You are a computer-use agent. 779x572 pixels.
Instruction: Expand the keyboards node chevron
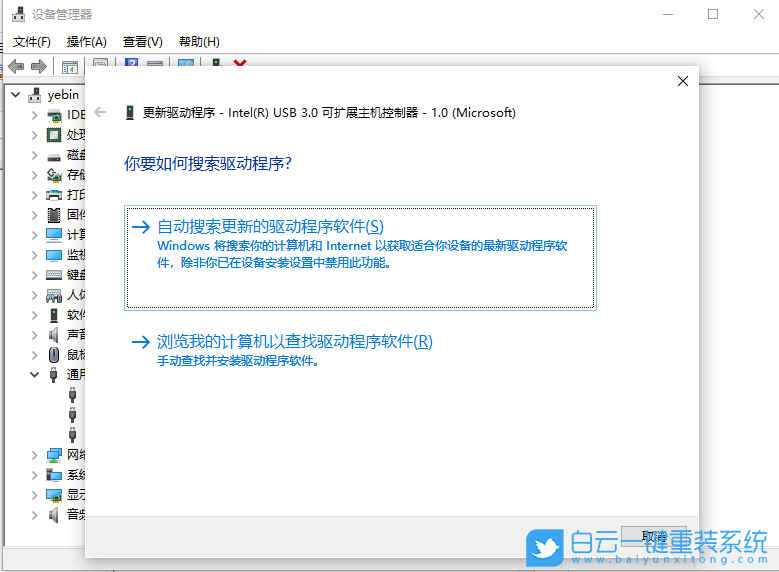[x=34, y=275]
